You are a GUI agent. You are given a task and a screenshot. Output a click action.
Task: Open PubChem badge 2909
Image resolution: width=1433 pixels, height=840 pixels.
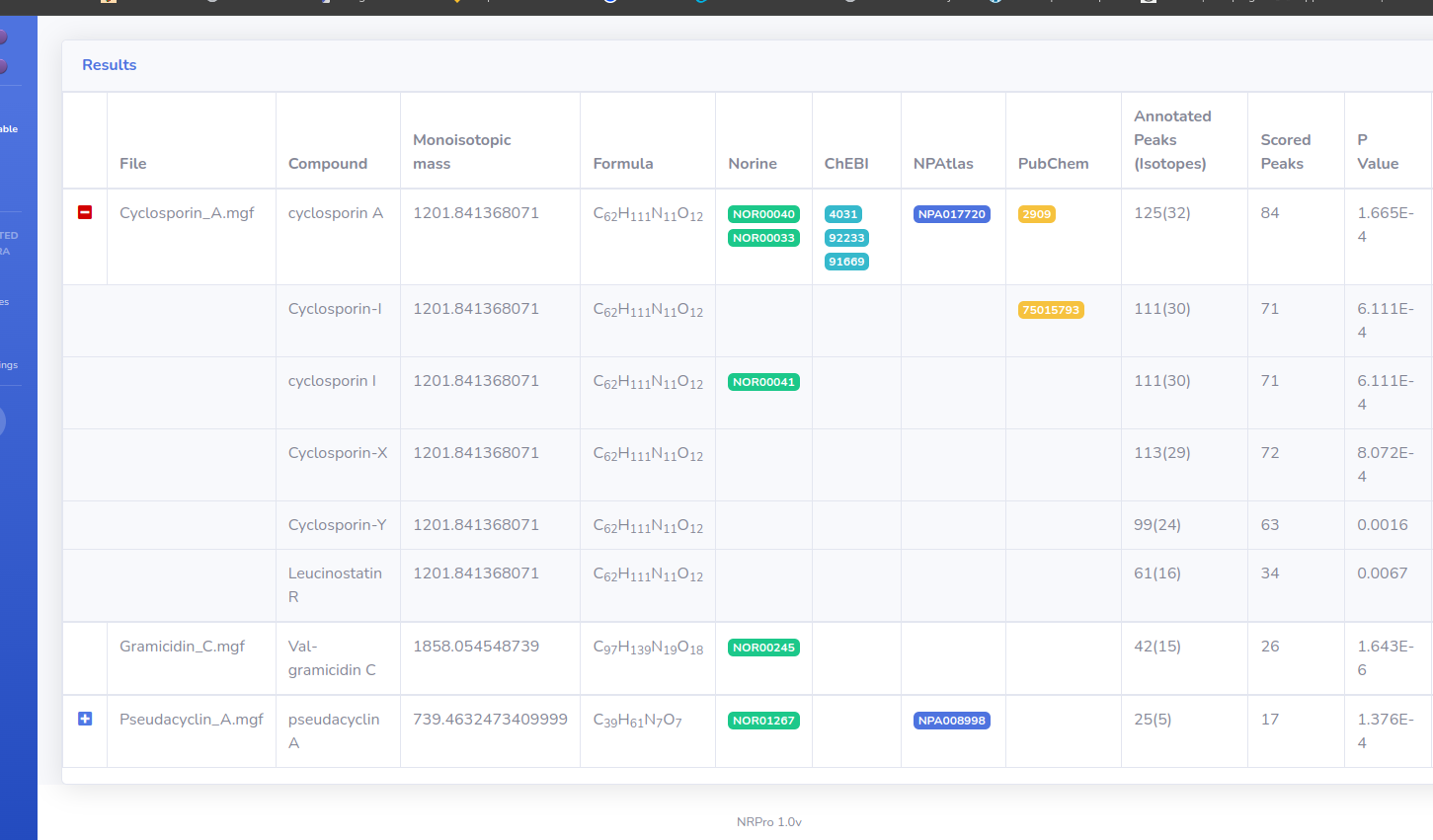(x=1037, y=214)
